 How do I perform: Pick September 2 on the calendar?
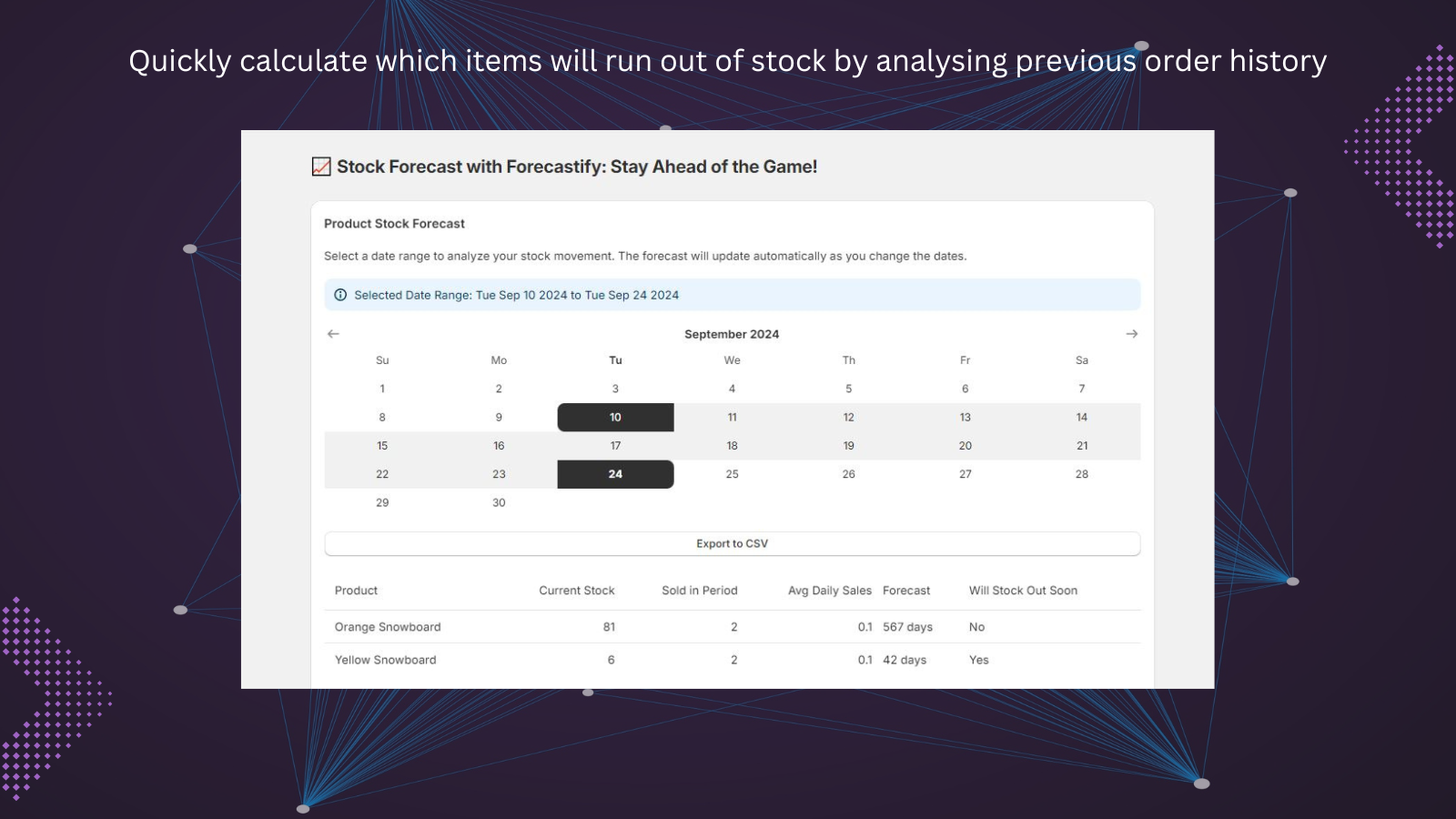pyautogui.click(x=499, y=389)
